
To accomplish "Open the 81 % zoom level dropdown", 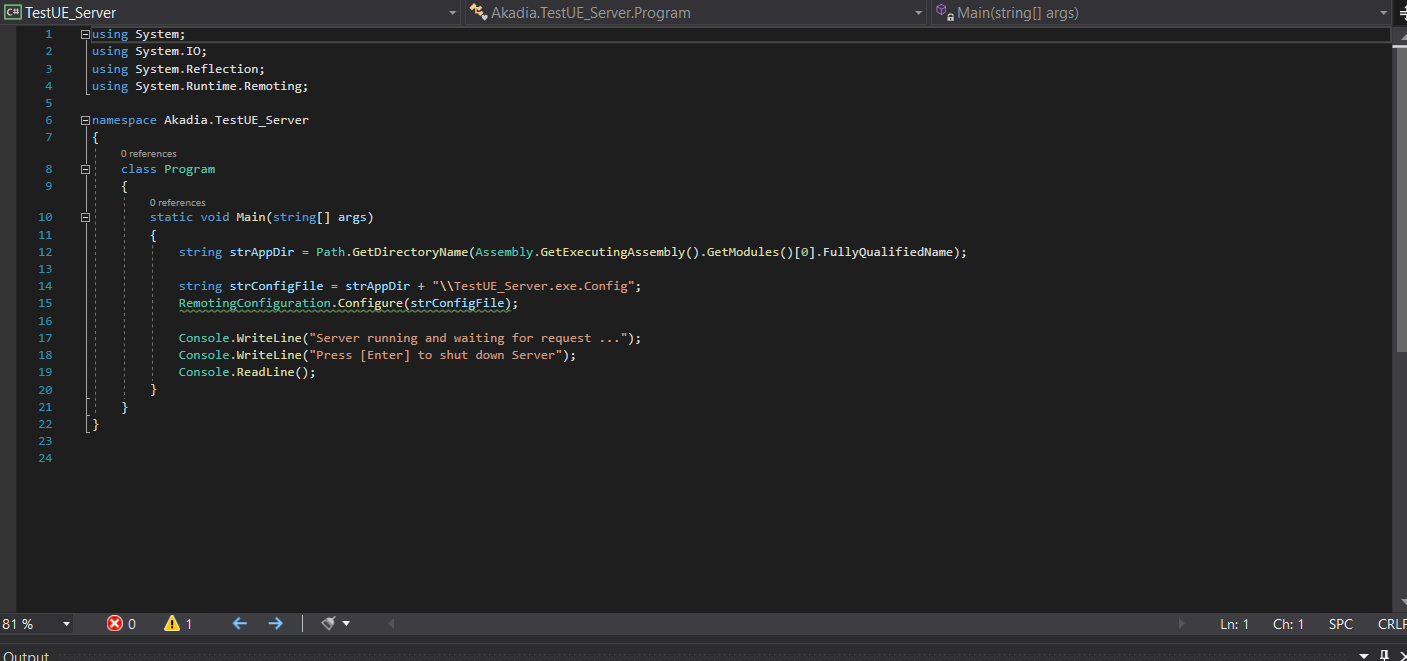I will coord(66,624).
